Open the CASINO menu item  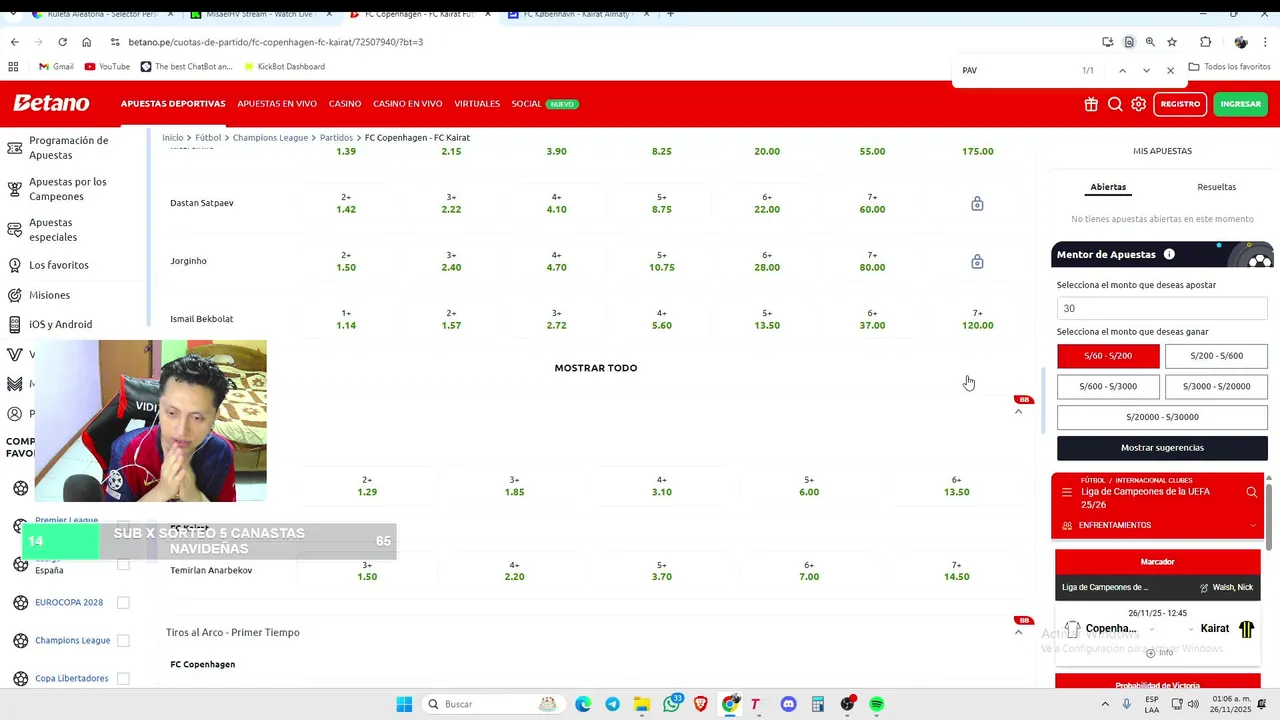[345, 104]
